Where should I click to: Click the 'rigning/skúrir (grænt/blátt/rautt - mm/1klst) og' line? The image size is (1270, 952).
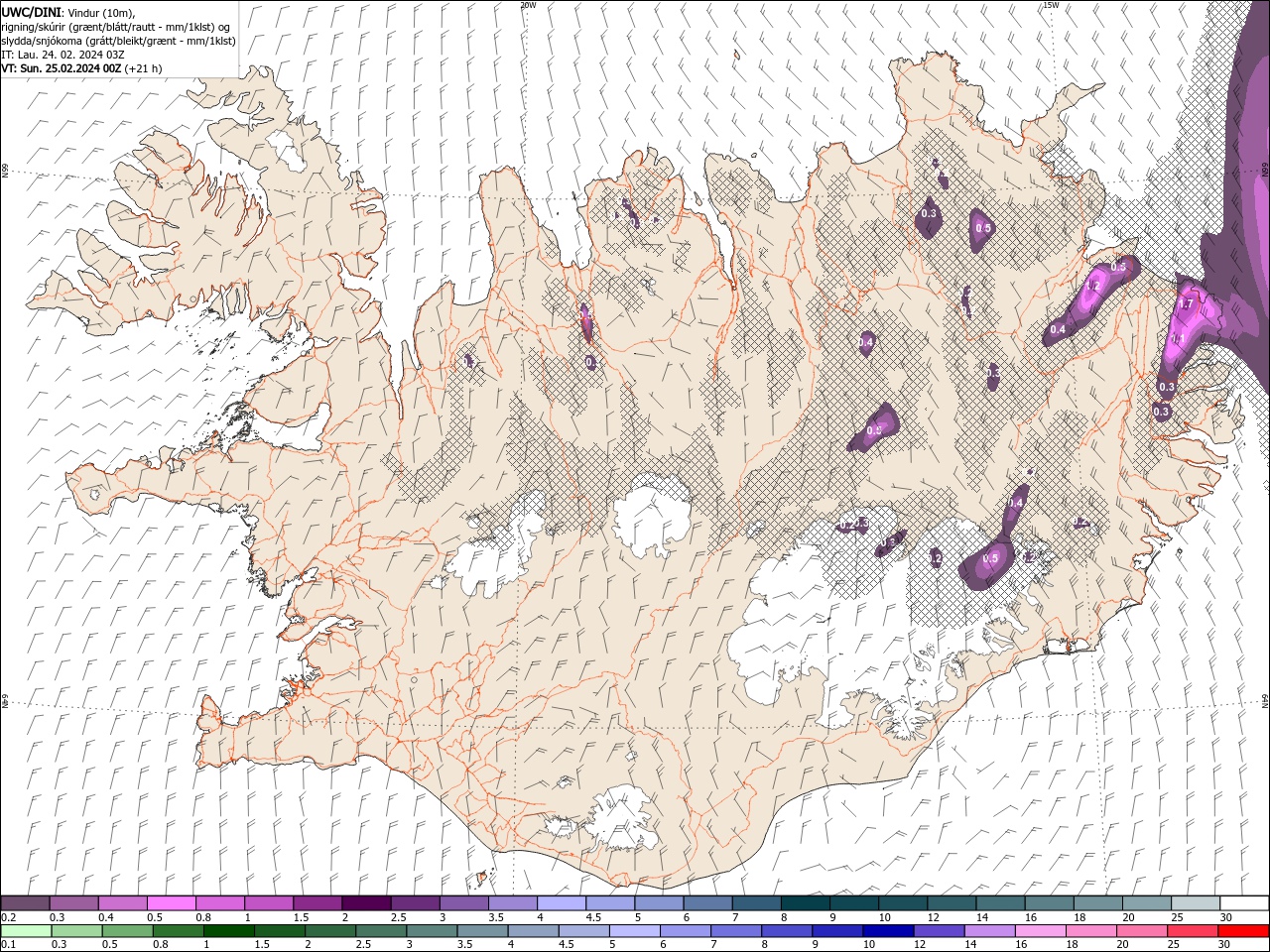click(116, 27)
